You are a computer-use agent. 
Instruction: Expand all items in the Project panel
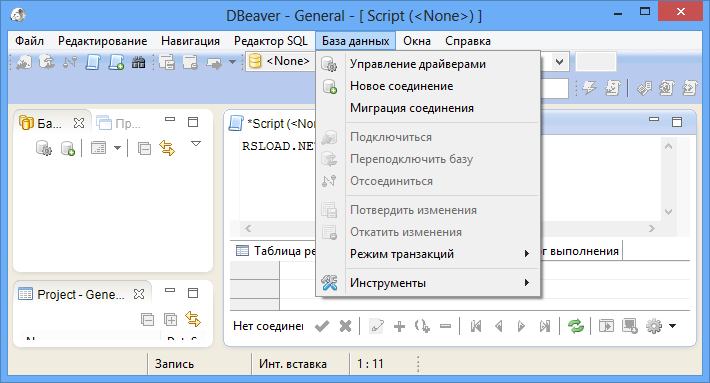(x=170, y=319)
